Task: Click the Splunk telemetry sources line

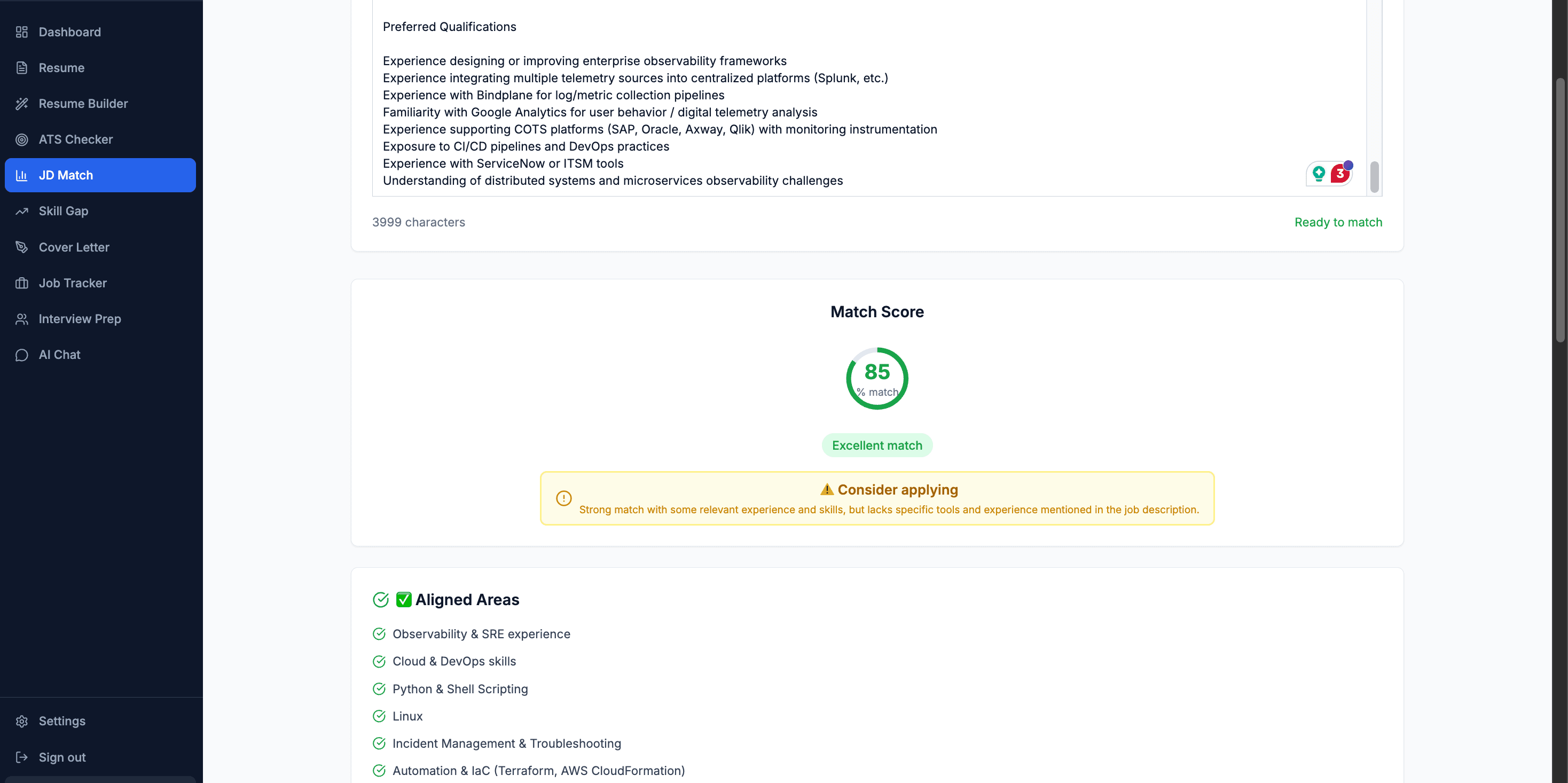Action: (635, 78)
